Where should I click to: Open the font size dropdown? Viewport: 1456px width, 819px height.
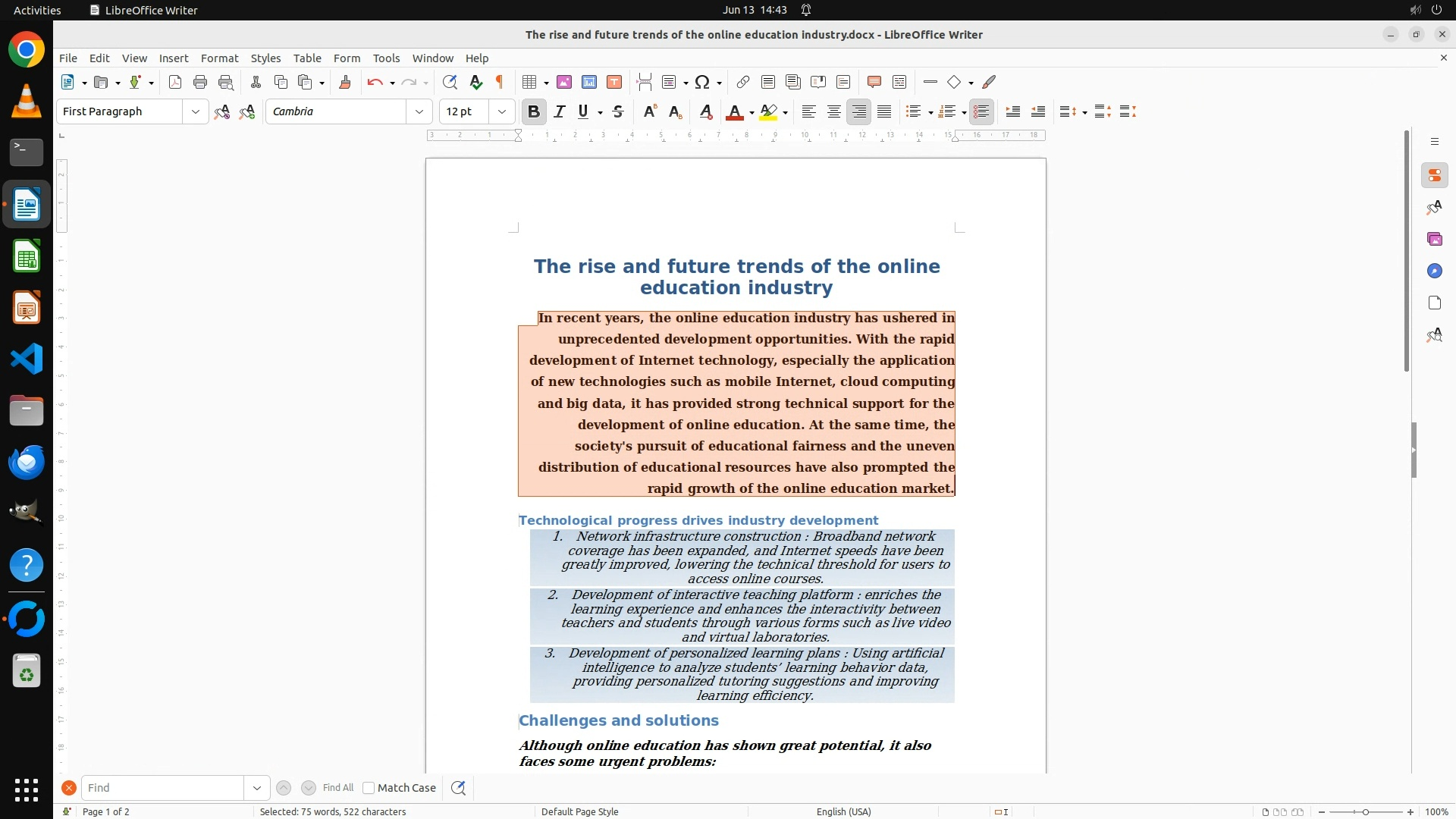502,111
